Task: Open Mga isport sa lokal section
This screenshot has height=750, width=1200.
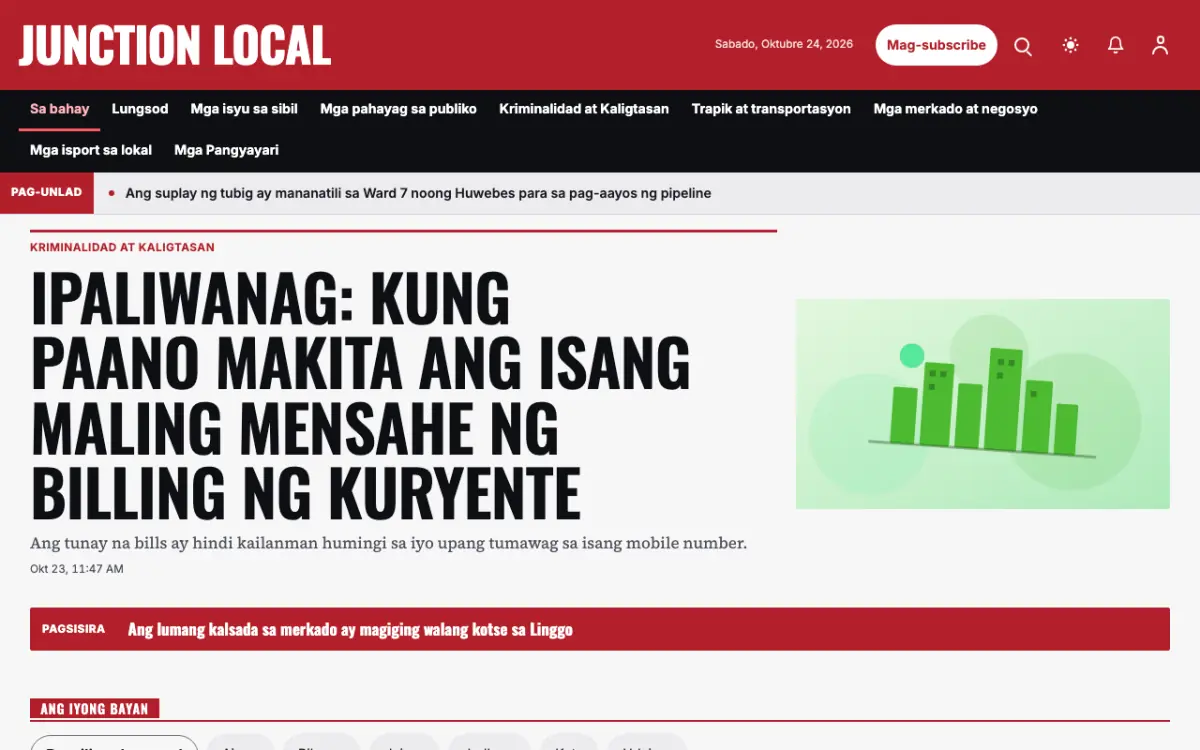Action: point(91,150)
